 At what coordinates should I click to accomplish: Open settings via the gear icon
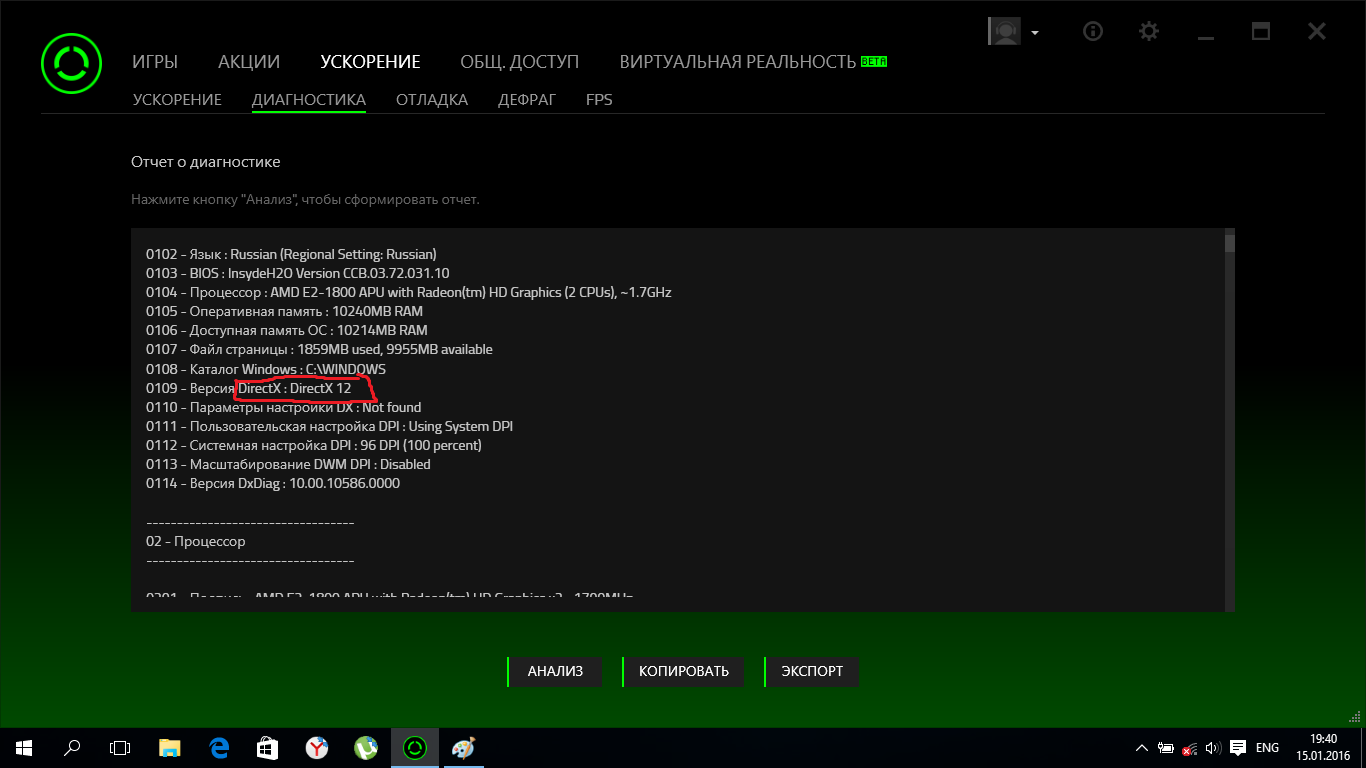(x=1149, y=31)
